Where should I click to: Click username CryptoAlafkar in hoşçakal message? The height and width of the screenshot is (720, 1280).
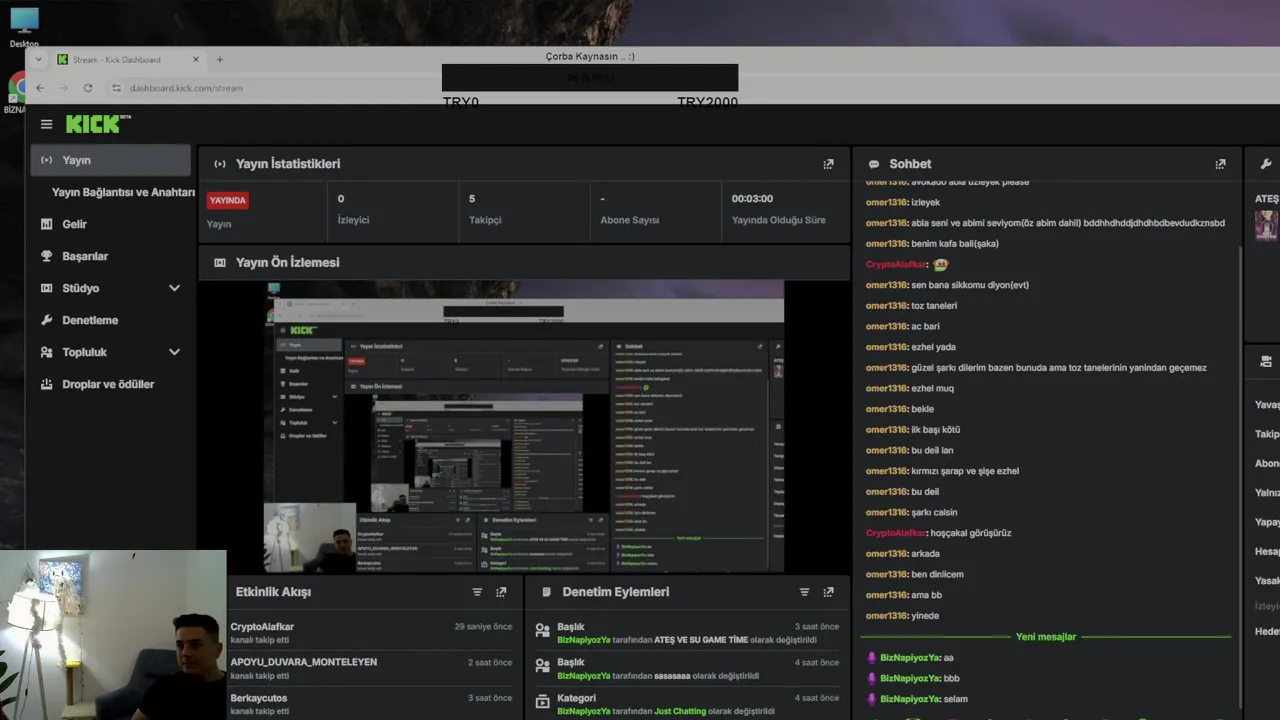pyautogui.click(x=896, y=533)
